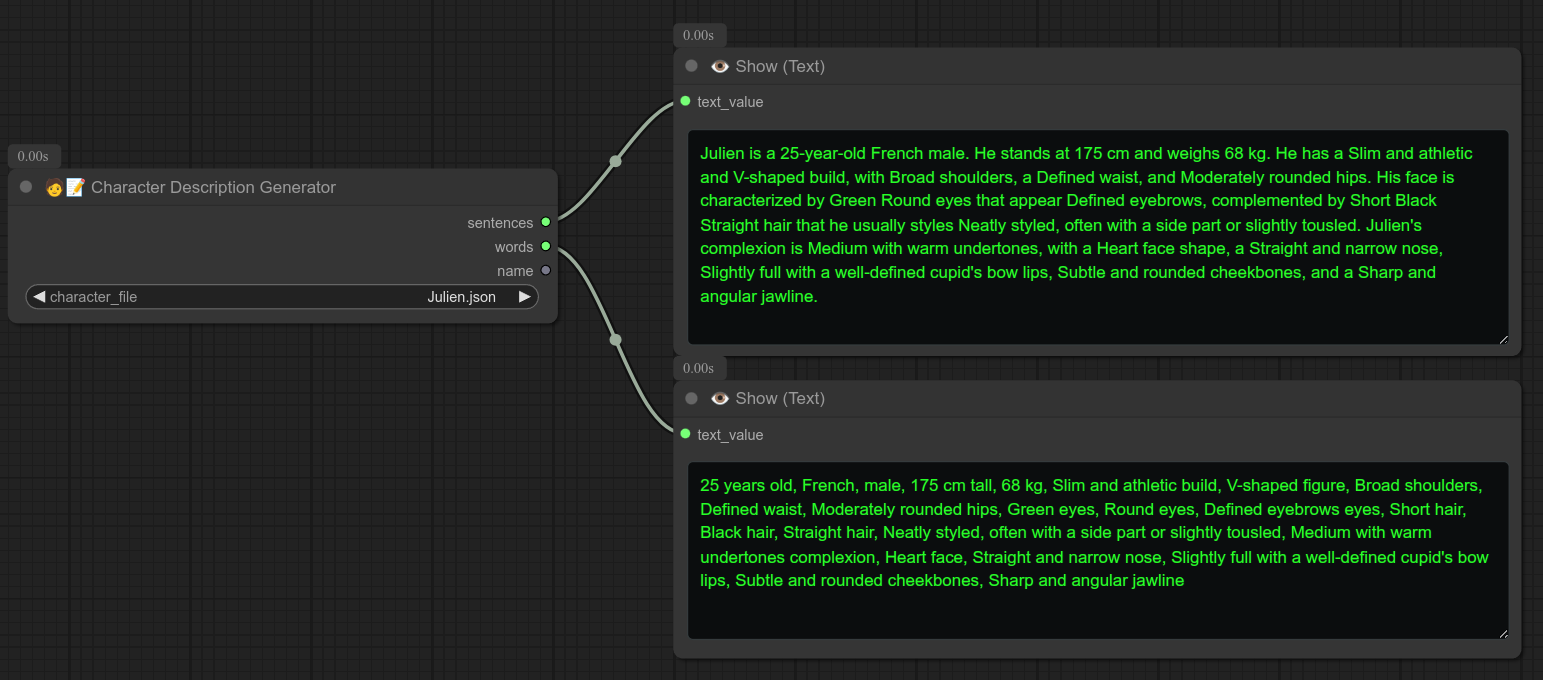Click the eye icon on the upper Show (Text) node
Image resolution: width=1543 pixels, height=680 pixels.
pyautogui.click(x=719, y=67)
